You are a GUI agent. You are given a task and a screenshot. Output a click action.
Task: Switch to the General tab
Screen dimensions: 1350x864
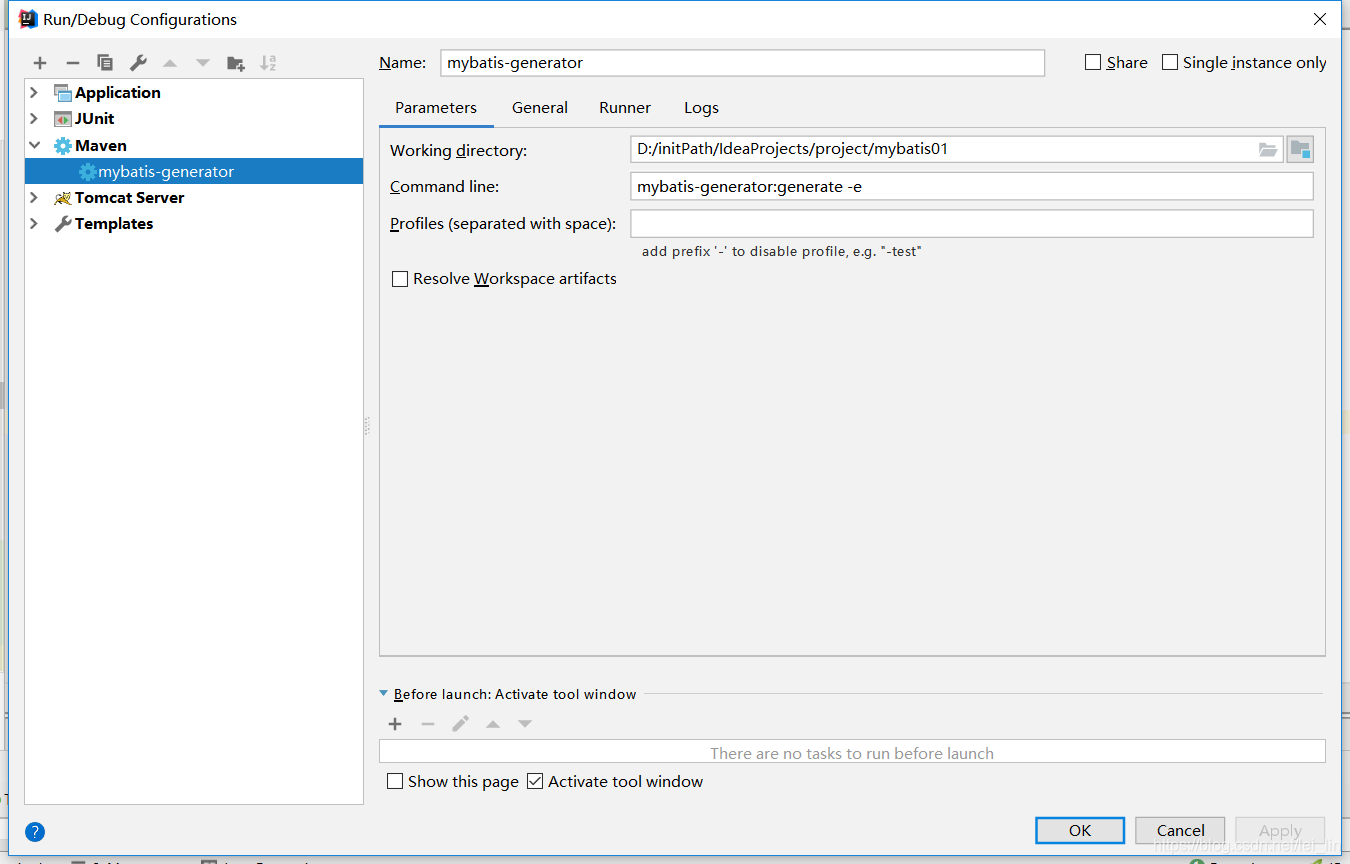540,108
